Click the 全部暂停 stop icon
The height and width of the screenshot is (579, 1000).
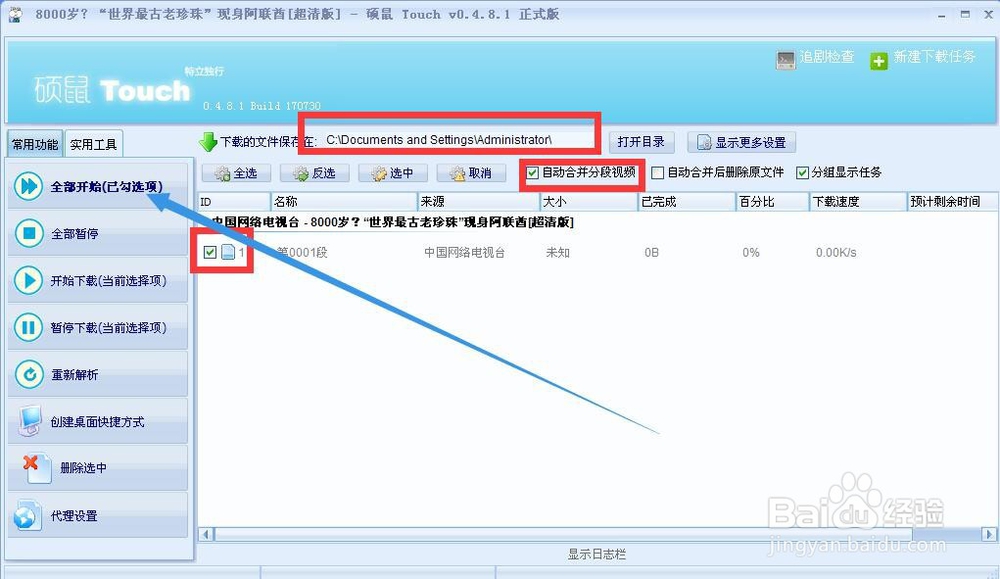29,233
